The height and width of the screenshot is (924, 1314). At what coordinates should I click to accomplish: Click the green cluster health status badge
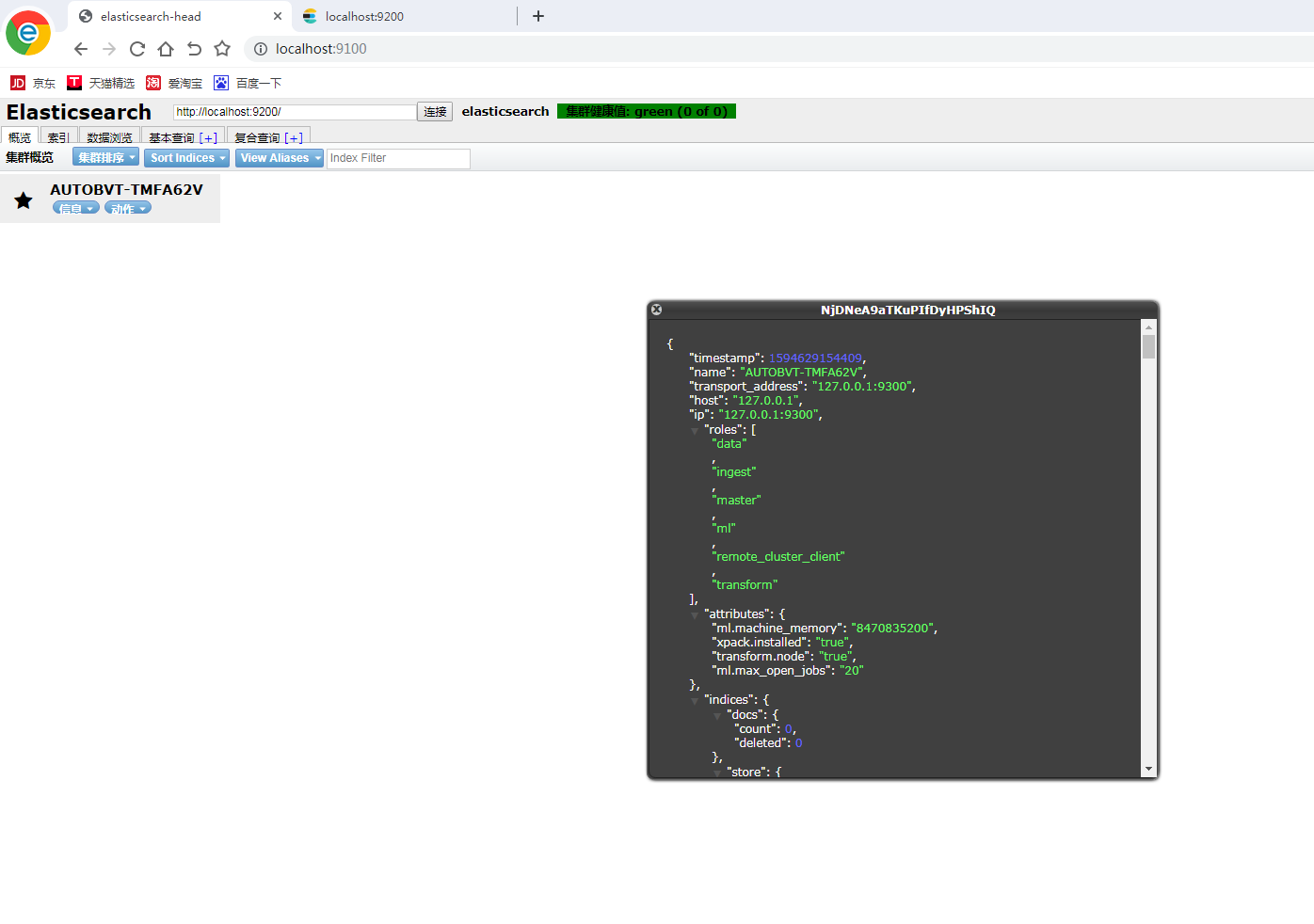(647, 111)
